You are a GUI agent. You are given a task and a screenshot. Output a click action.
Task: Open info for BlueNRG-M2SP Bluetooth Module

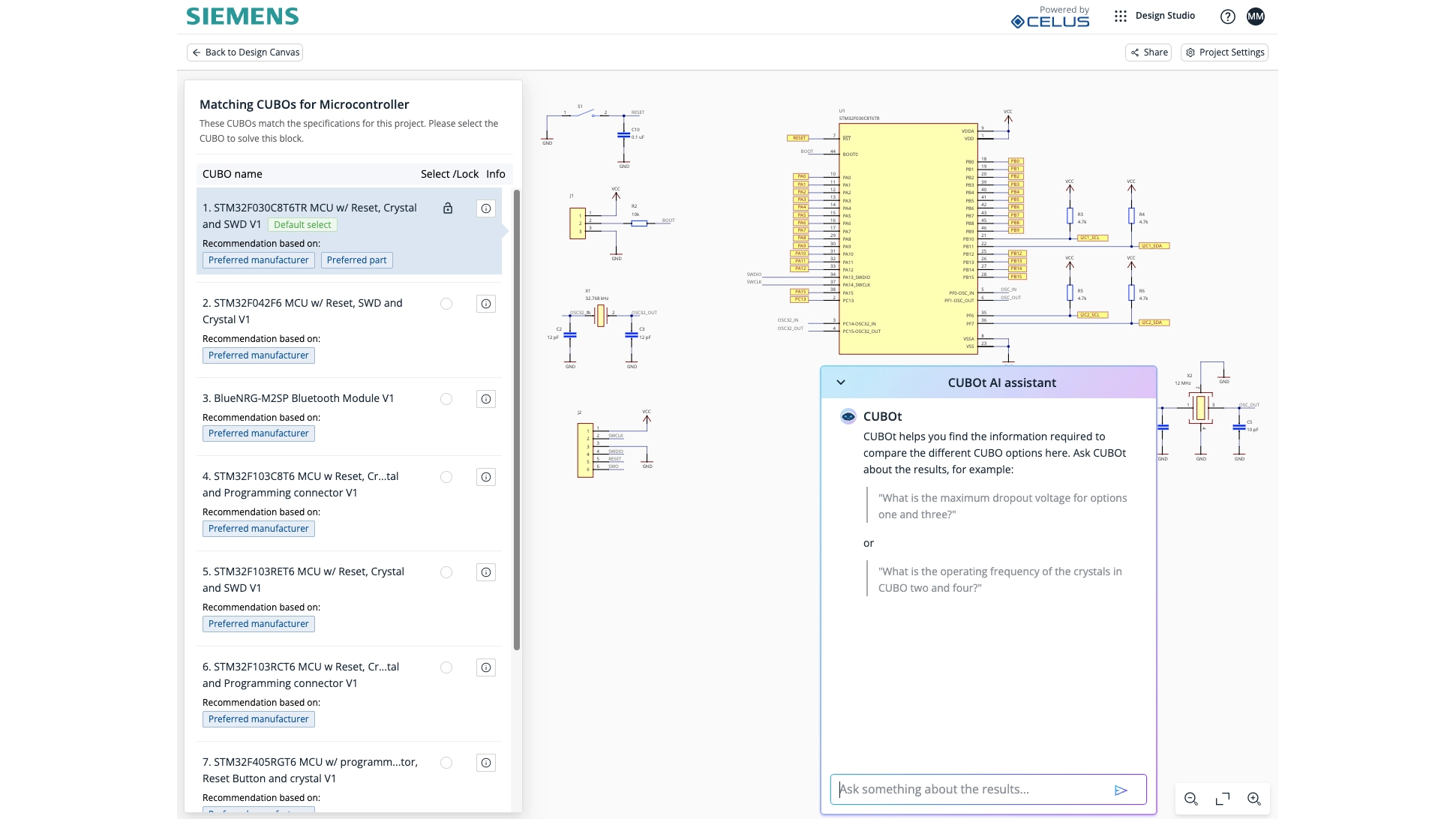486,399
